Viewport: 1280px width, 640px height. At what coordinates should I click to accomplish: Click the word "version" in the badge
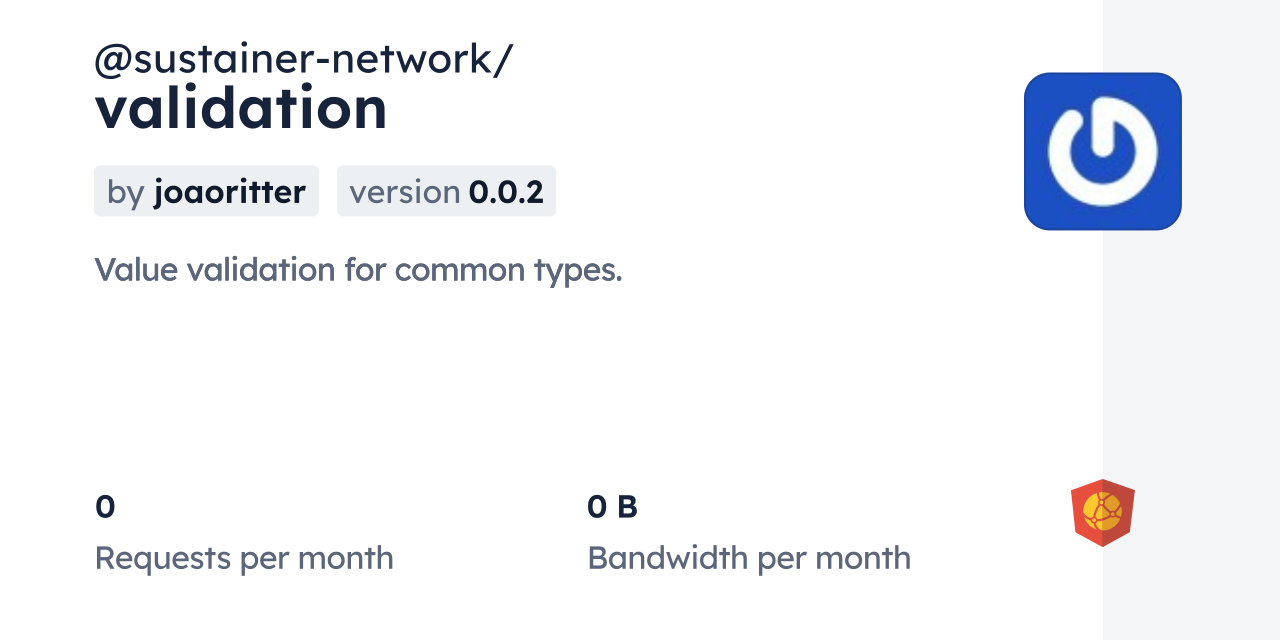[x=404, y=191]
